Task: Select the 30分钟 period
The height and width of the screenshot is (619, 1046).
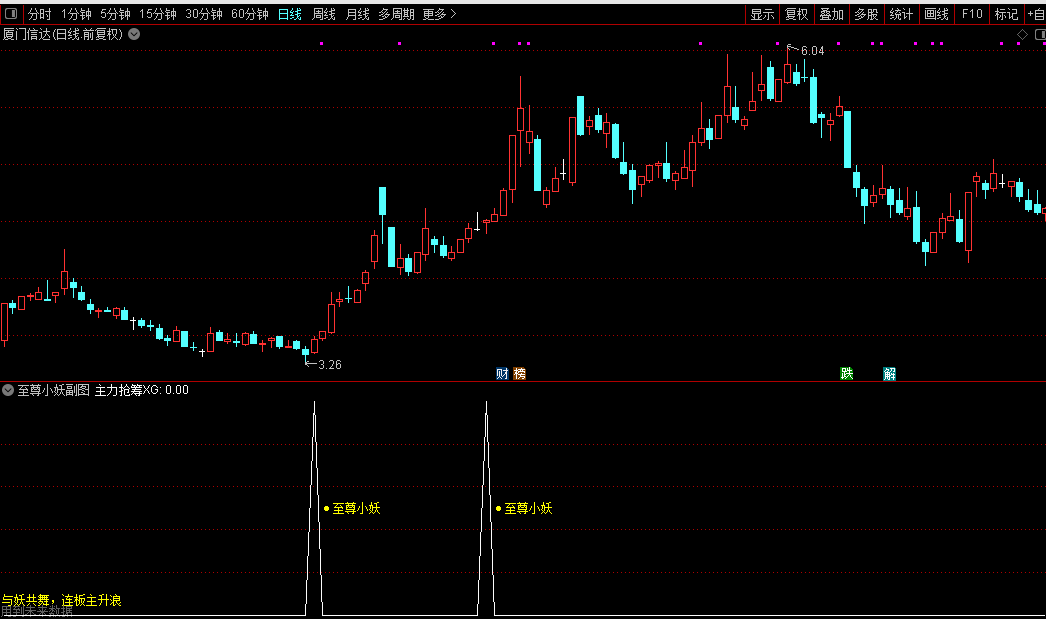Action: [x=203, y=14]
